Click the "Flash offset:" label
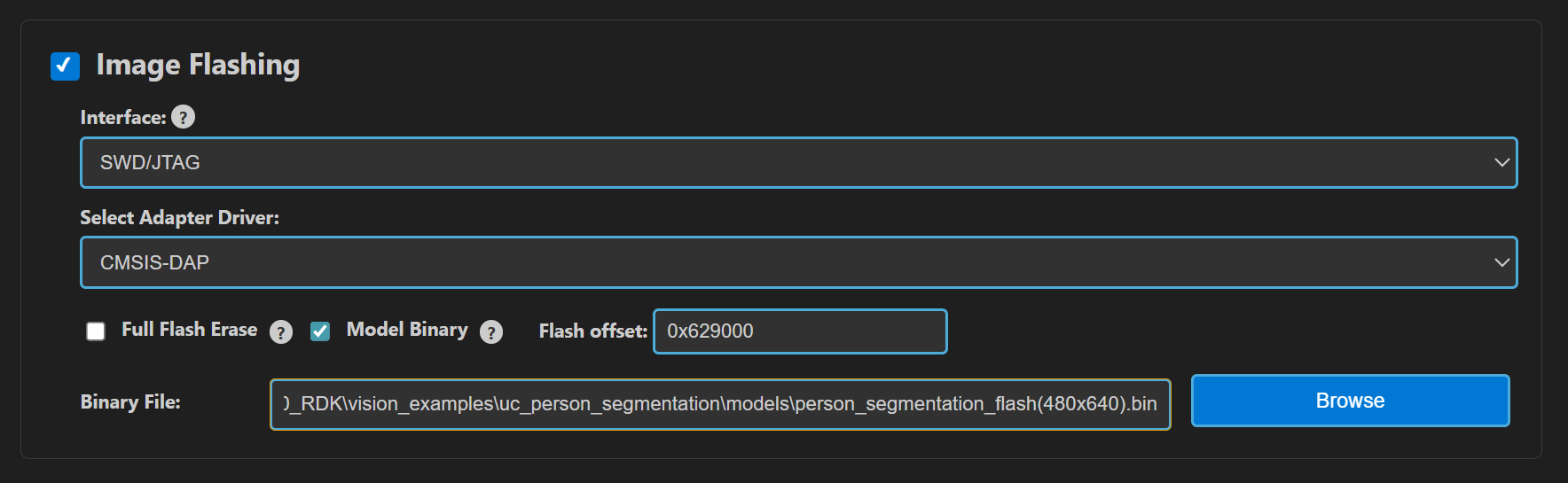 592,331
